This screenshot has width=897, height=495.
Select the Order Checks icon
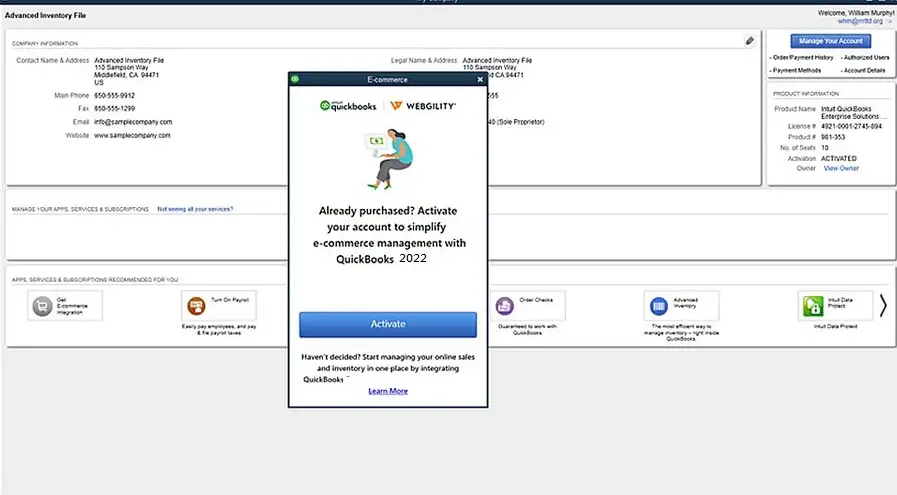[505, 306]
